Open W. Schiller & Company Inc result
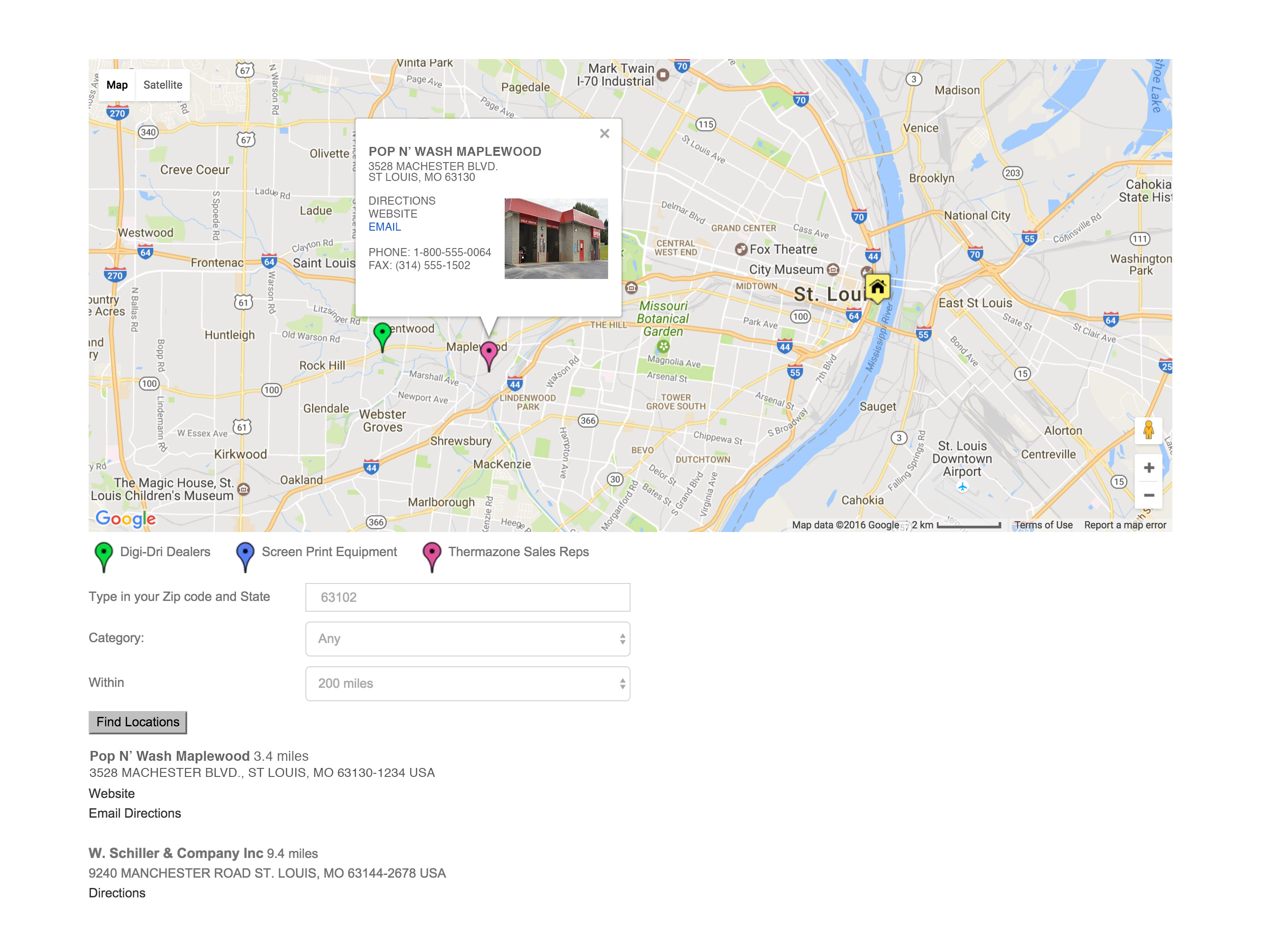This screenshot has width=1261, height=952. pos(176,853)
